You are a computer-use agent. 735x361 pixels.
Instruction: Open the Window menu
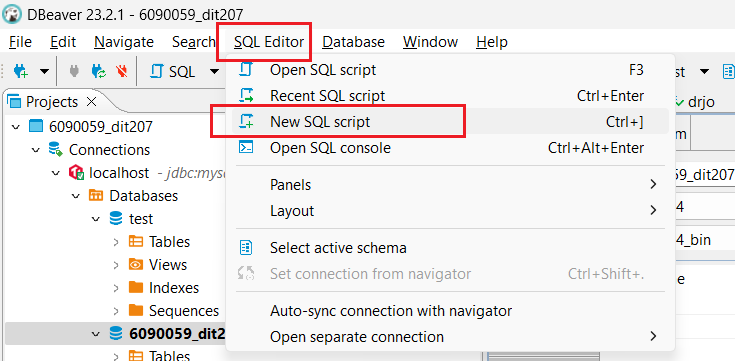click(x=430, y=42)
